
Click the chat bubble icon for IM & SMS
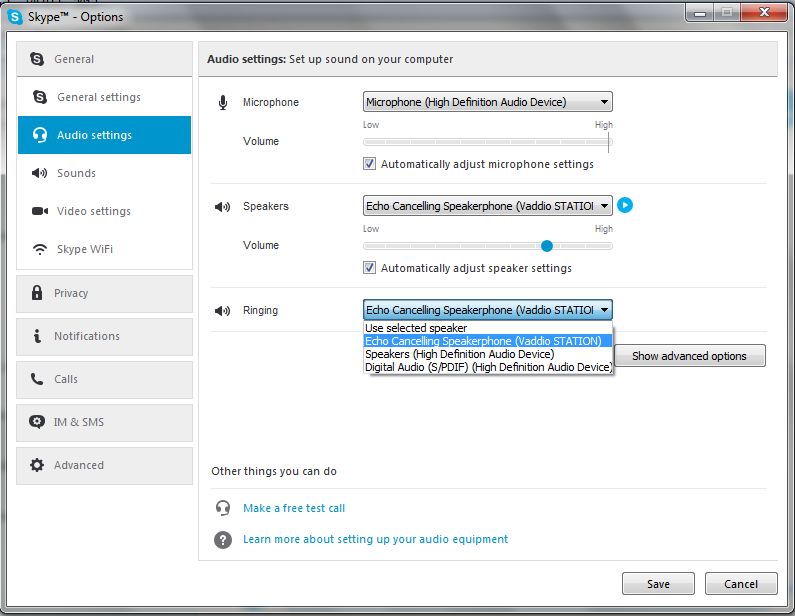(37, 422)
